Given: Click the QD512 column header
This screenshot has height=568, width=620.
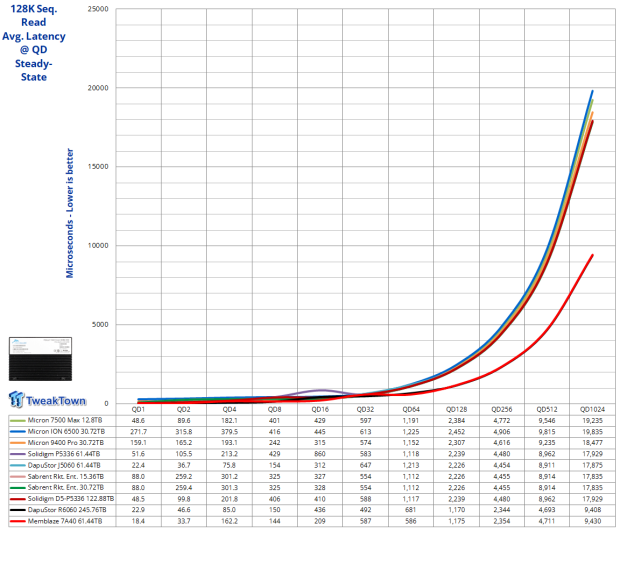Looking at the screenshot, I should (x=547, y=409).
